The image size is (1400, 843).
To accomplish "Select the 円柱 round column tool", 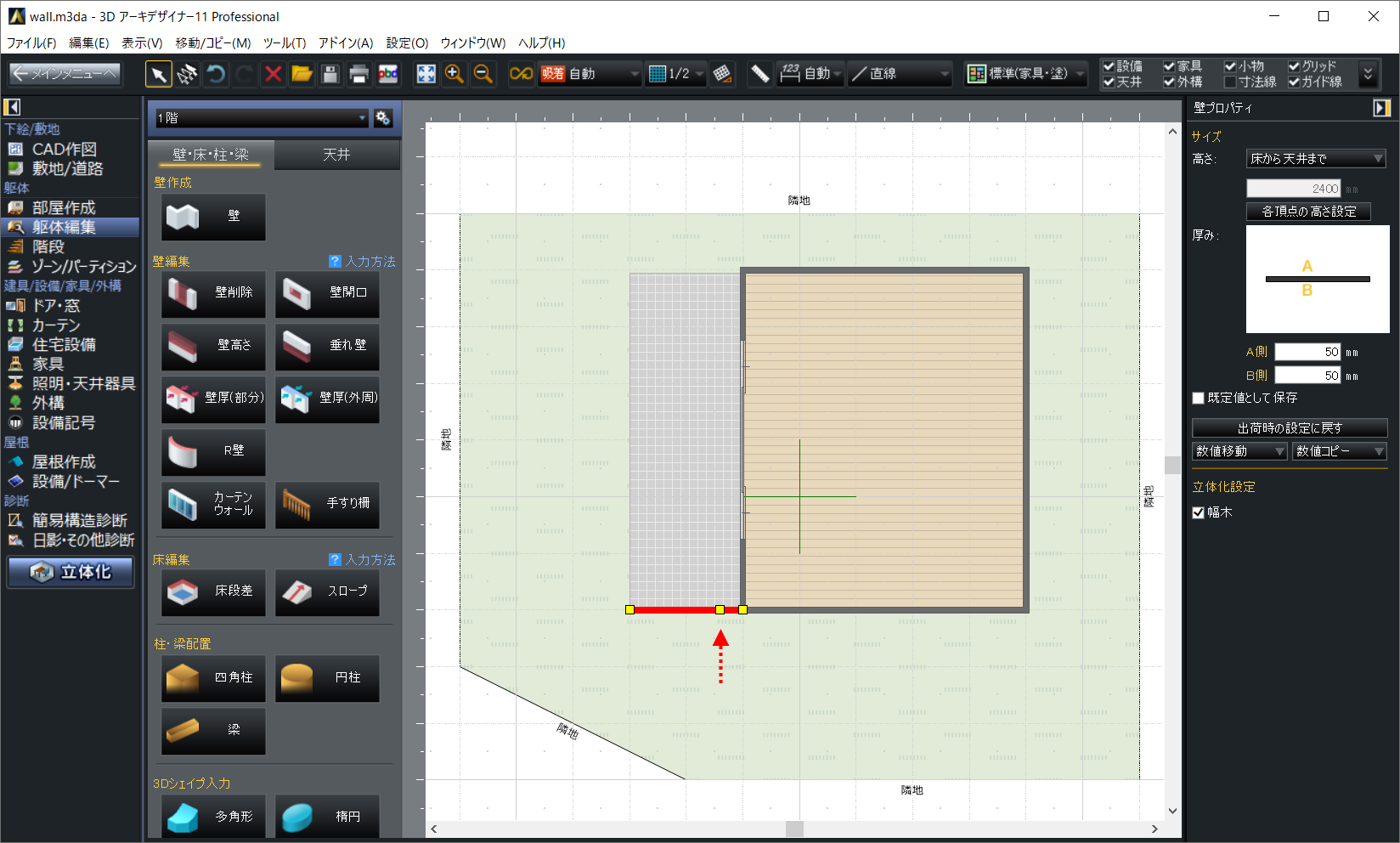I will coord(328,678).
